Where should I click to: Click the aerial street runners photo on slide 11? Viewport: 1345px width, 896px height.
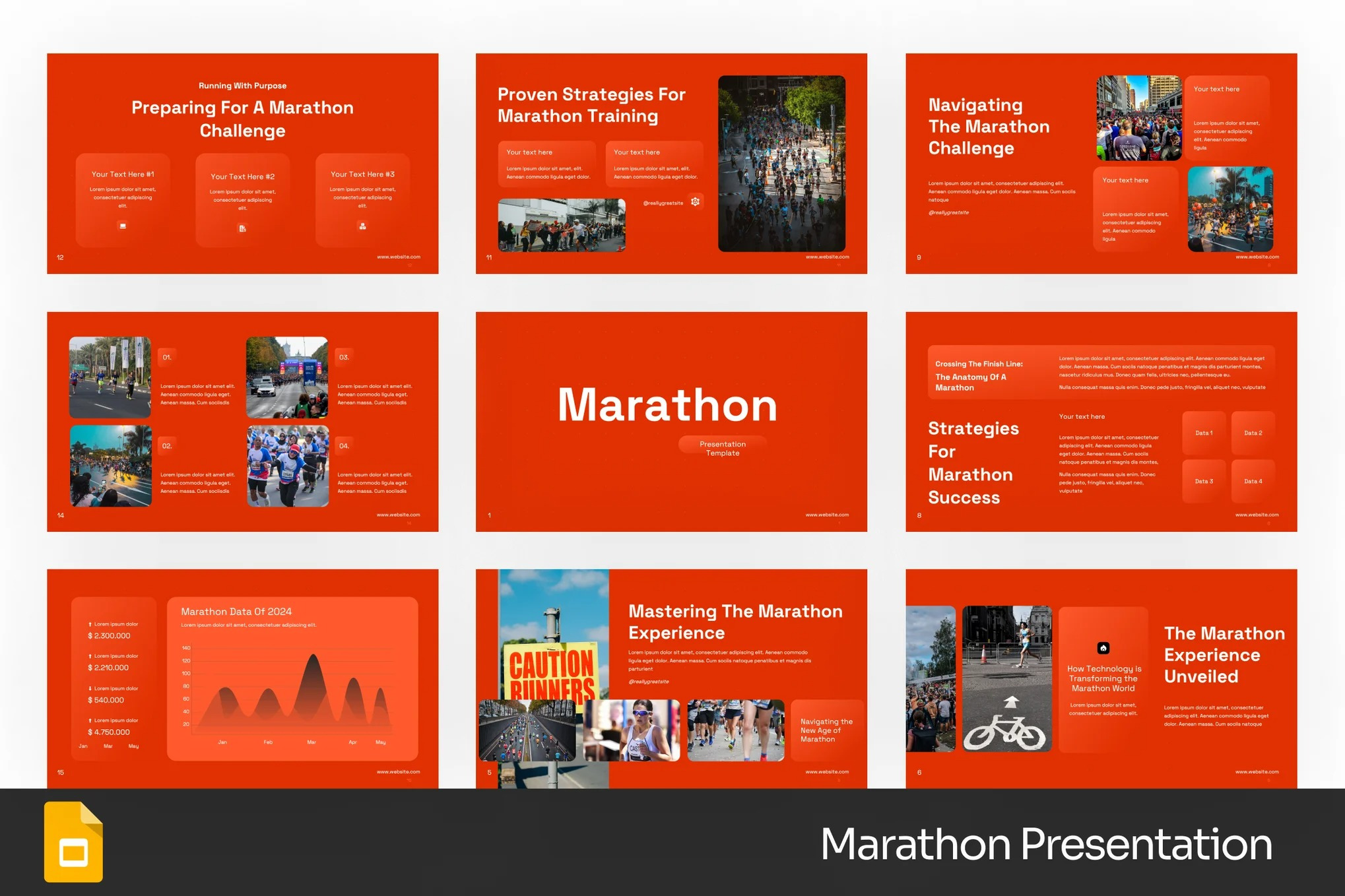click(x=781, y=163)
